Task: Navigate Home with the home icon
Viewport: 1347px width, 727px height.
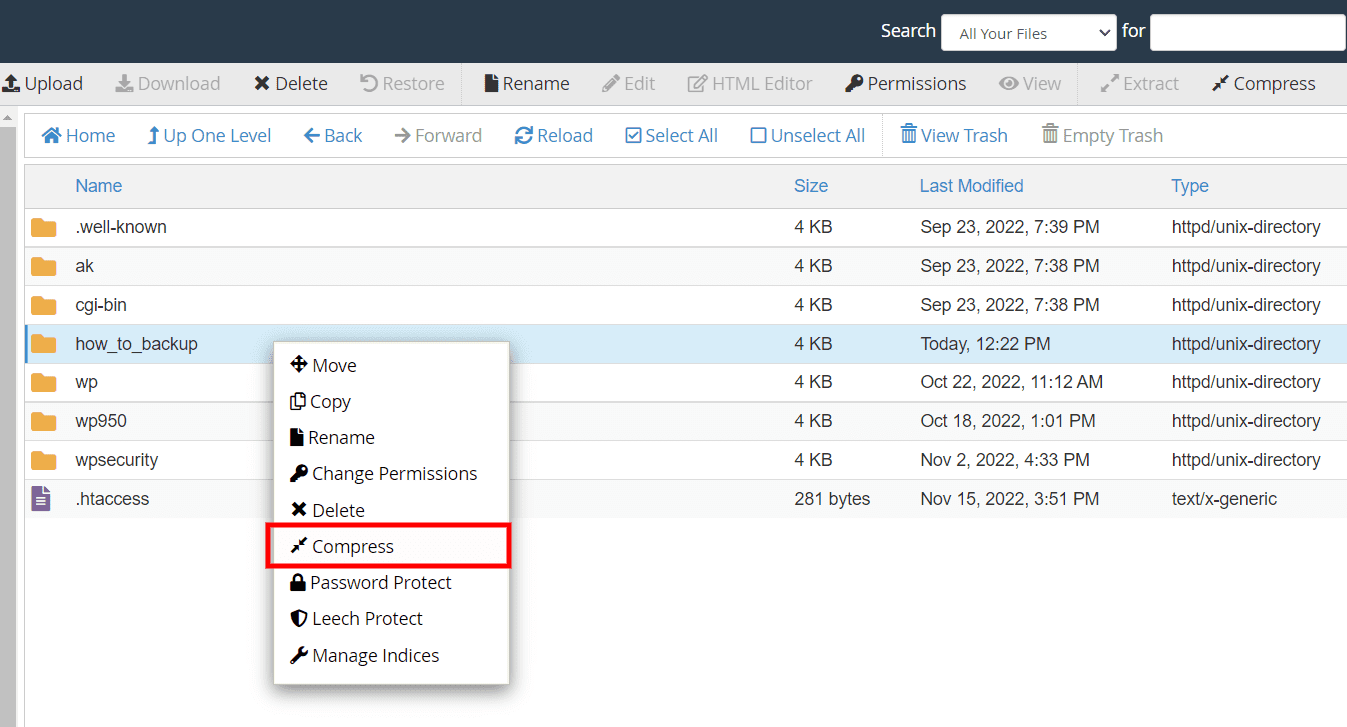Action: pos(78,135)
